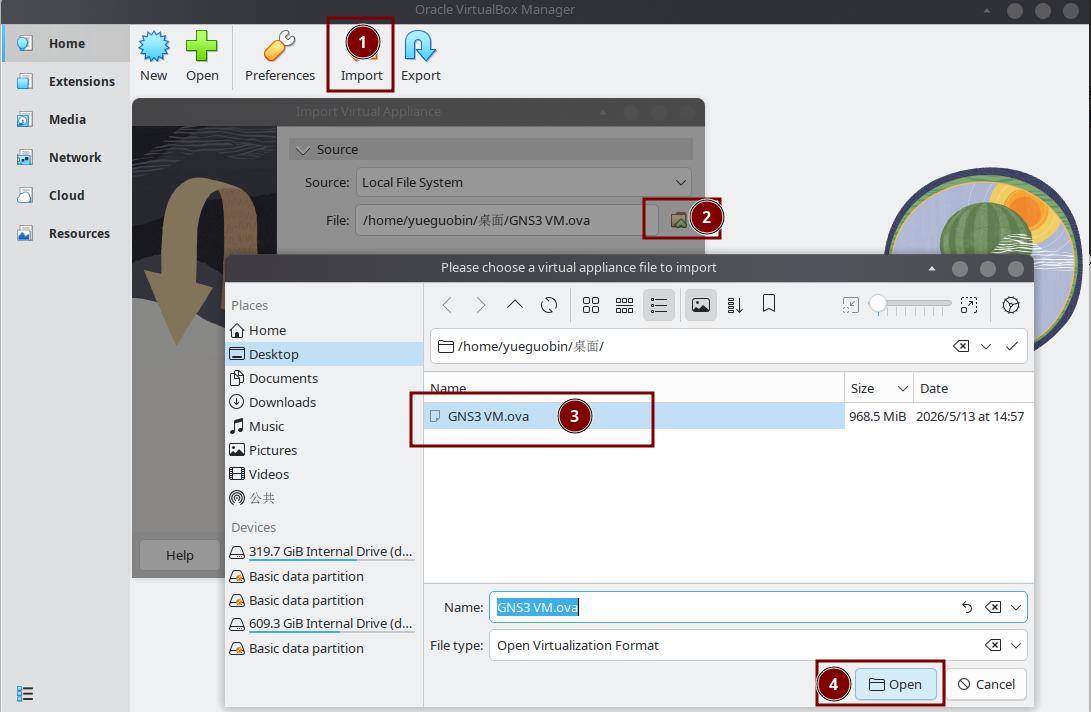
Task: Open Resources in the sidebar
Action: (67, 233)
